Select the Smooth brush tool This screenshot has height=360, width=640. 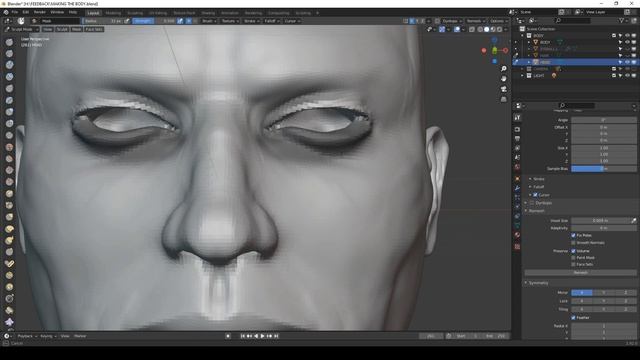coord(9,147)
